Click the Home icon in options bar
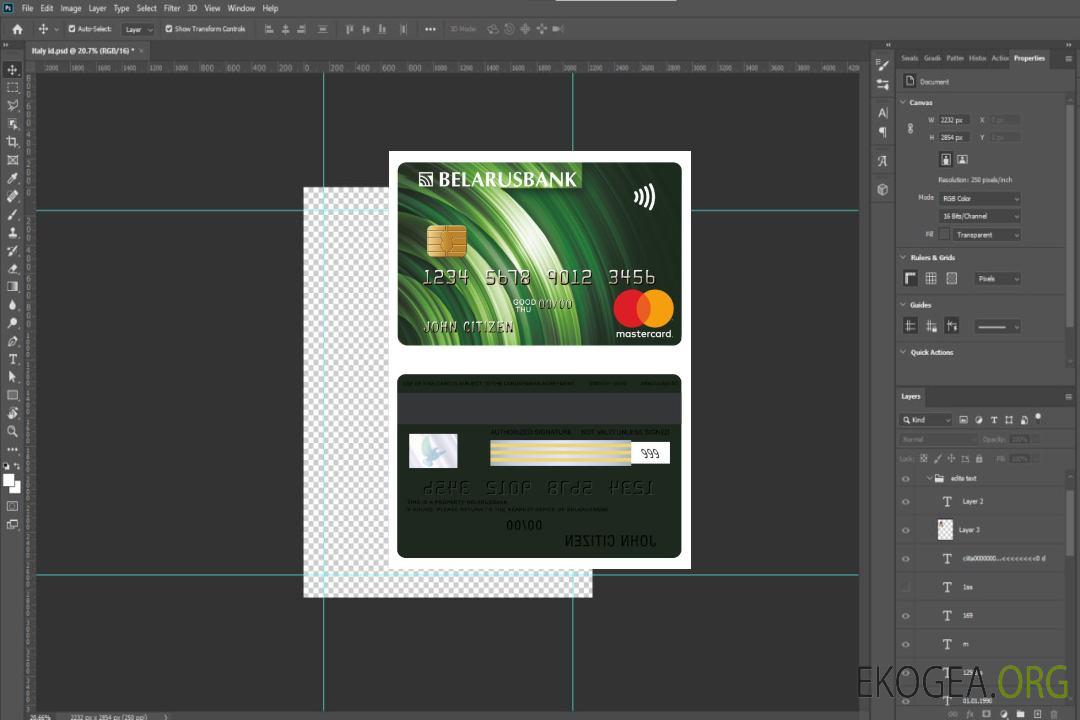 coord(17,29)
